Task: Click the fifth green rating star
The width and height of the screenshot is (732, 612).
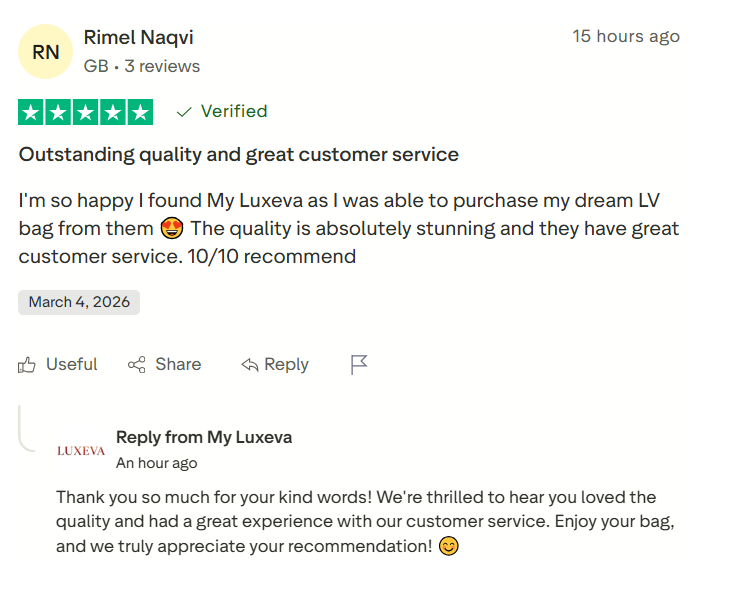Action: pos(141,112)
